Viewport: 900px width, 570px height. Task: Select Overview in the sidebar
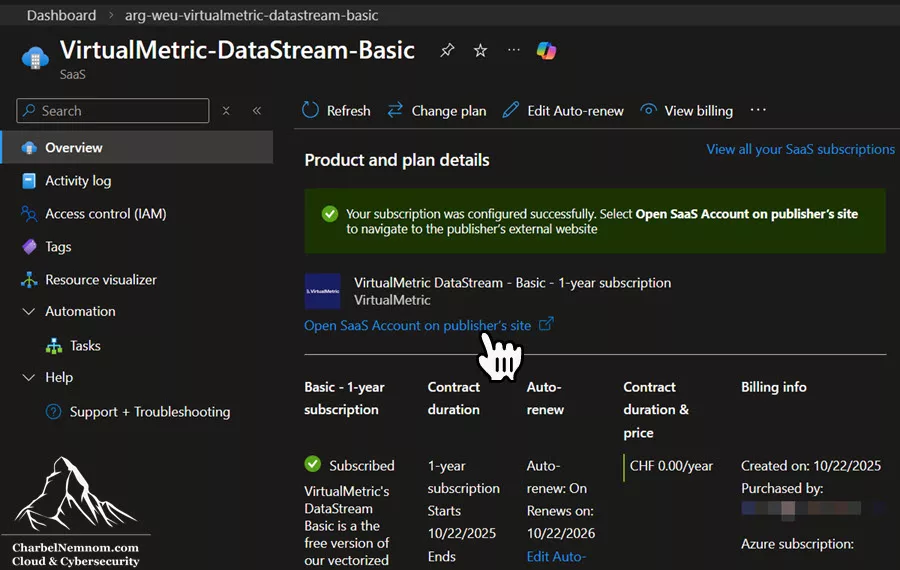click(137, 148)
